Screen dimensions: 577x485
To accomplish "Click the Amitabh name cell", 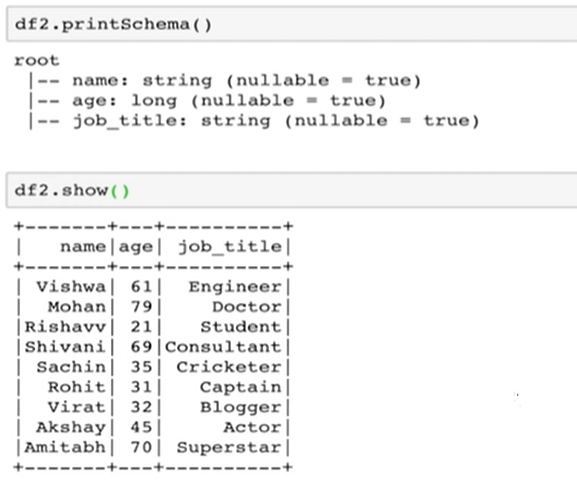I will 65,447.
